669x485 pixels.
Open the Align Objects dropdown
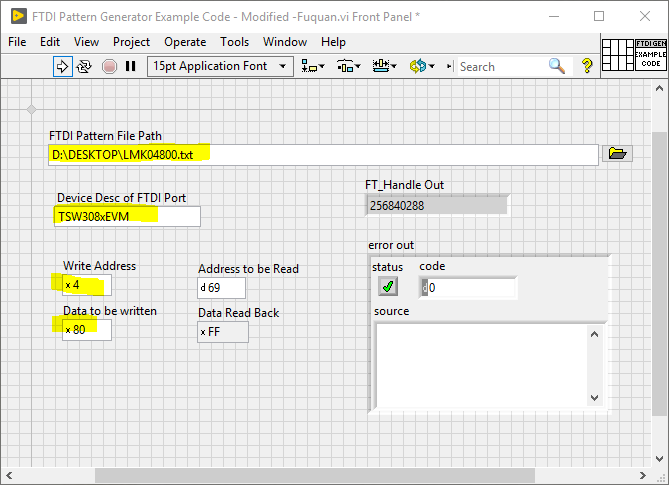point(313,67)
